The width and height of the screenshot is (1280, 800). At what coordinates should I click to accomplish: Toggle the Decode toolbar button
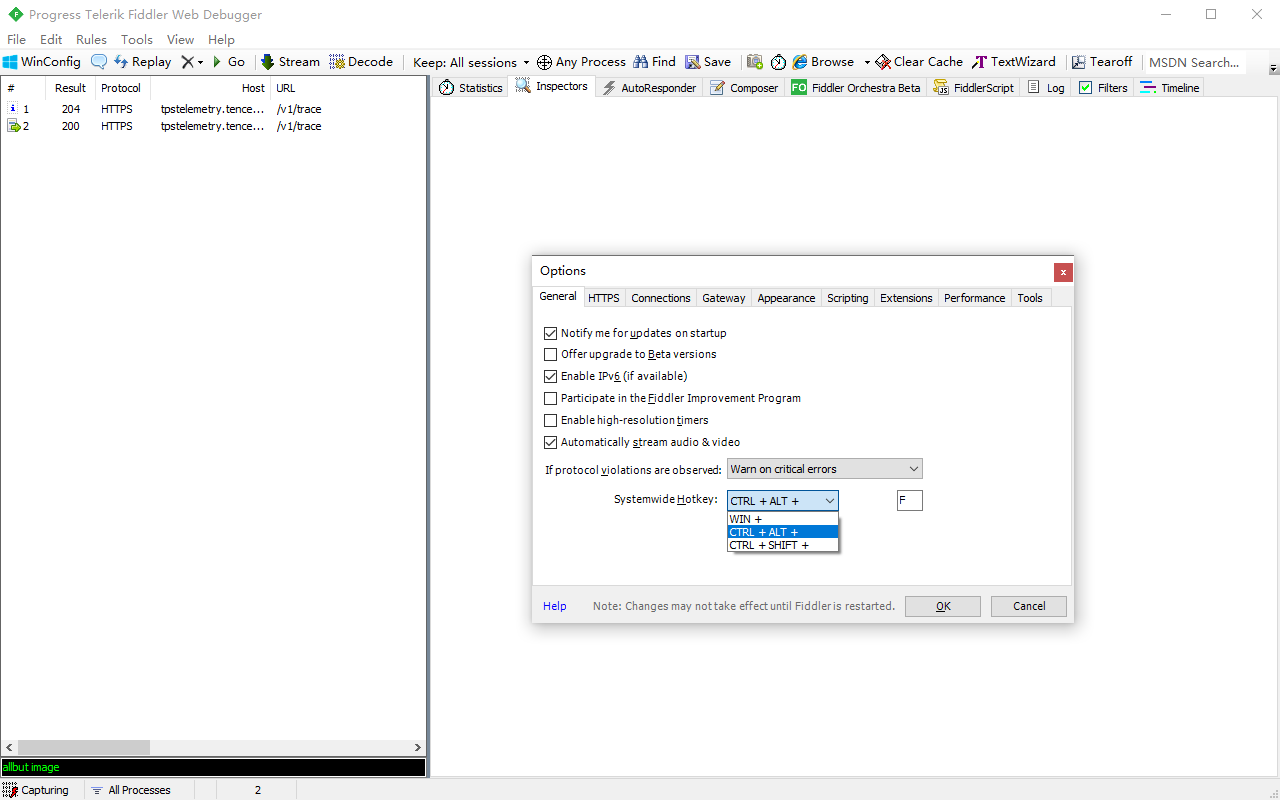pos(361,62)
